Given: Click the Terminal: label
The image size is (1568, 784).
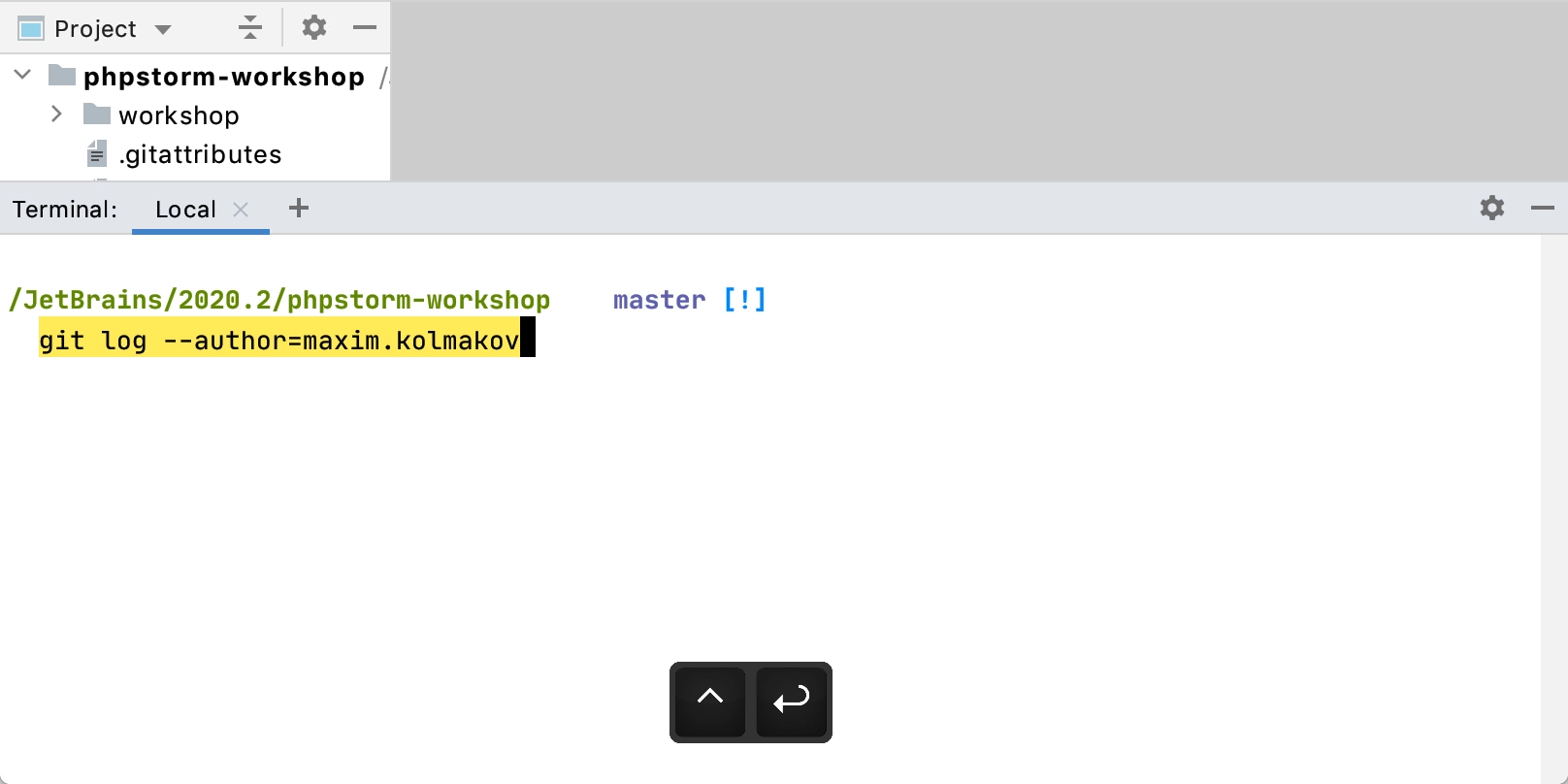Looking at the screenshot, I should pos(65,210).
